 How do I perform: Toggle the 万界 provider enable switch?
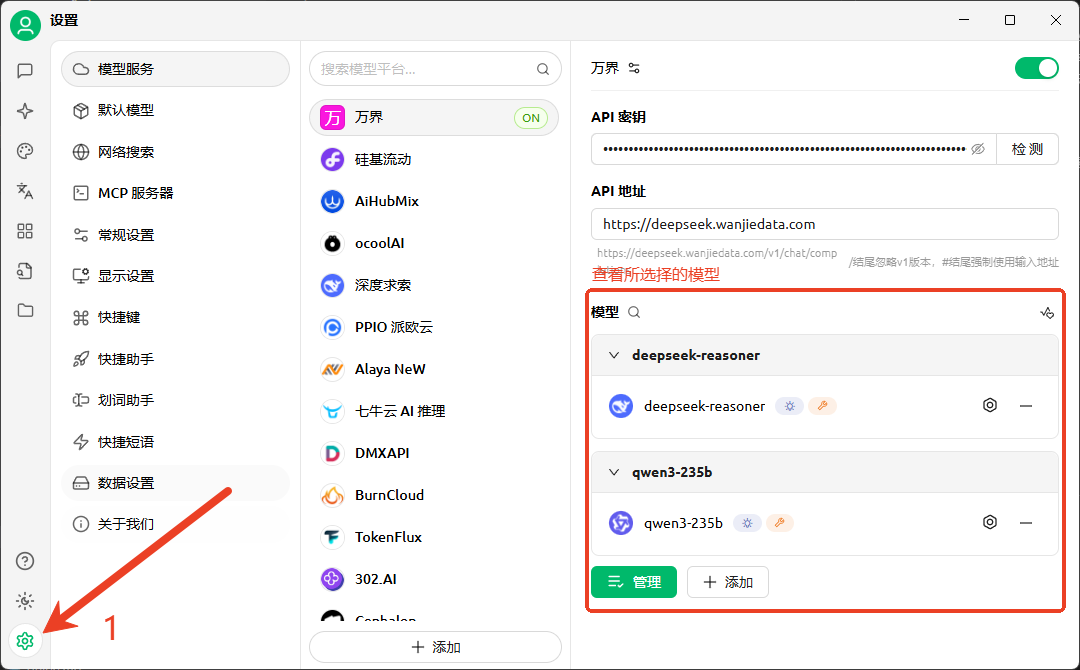coord(1037,68)
